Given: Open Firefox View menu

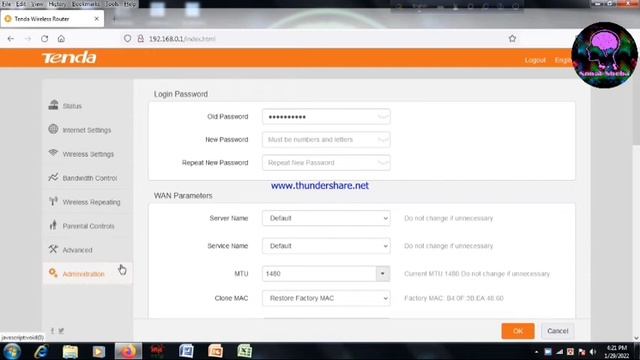Looking at the screenshot, I should [37, 4].
